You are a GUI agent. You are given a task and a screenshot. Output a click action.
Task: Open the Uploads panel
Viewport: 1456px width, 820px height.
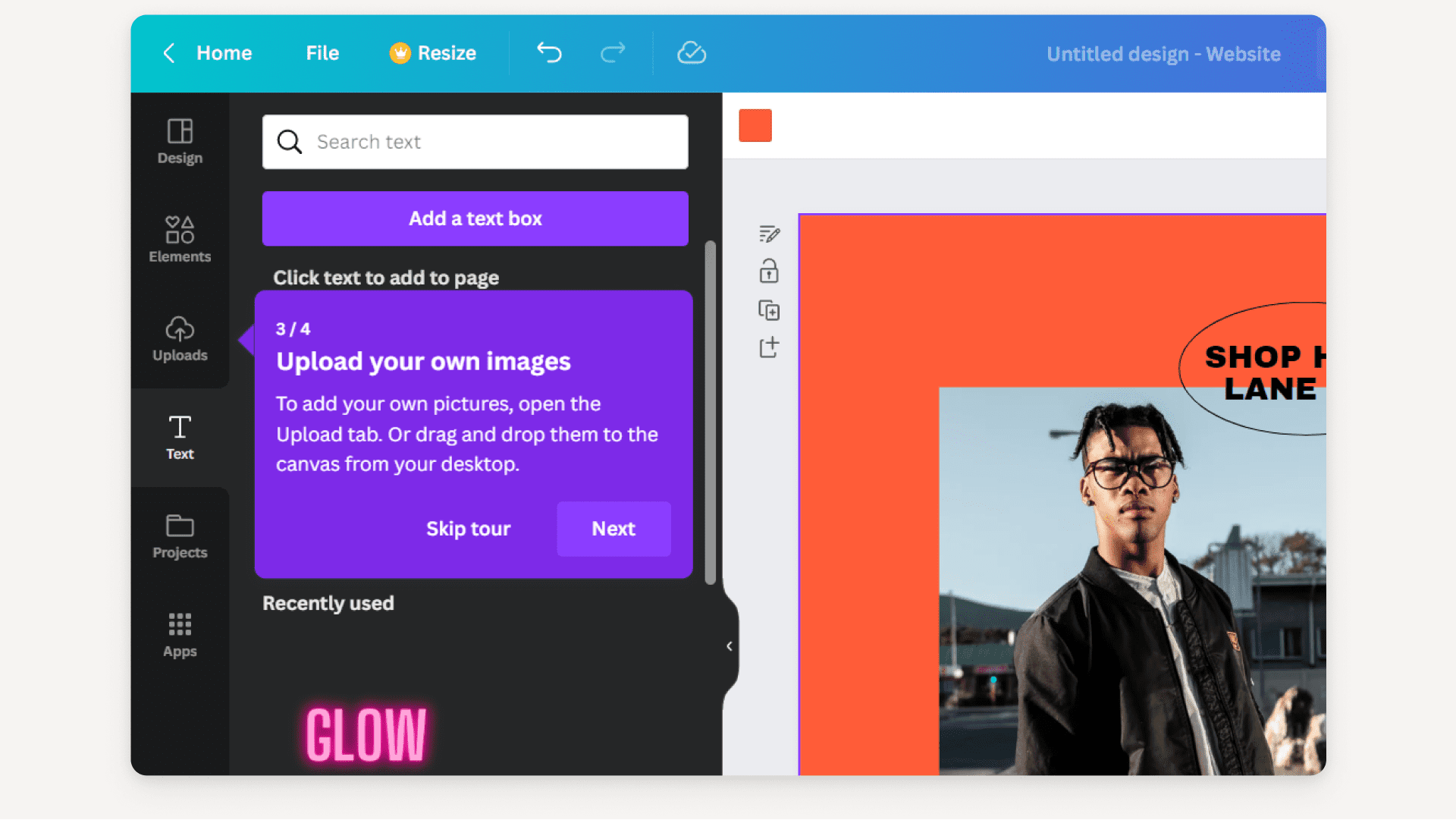point(179,338)
